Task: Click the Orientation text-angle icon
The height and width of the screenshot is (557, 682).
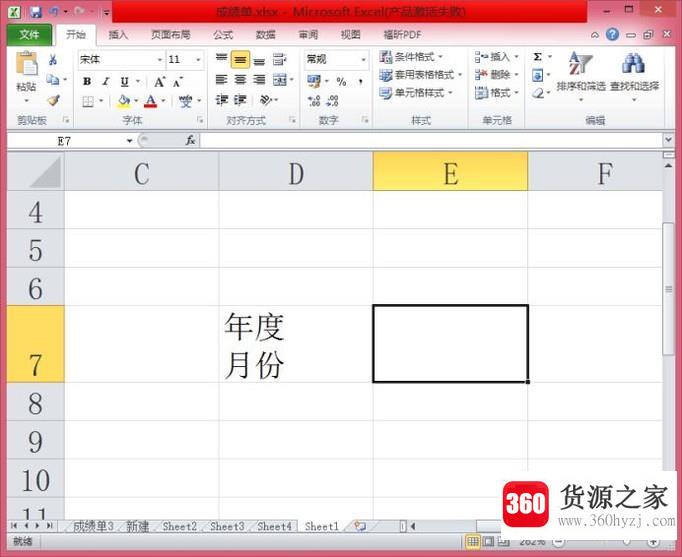Action: coord(265,100)
